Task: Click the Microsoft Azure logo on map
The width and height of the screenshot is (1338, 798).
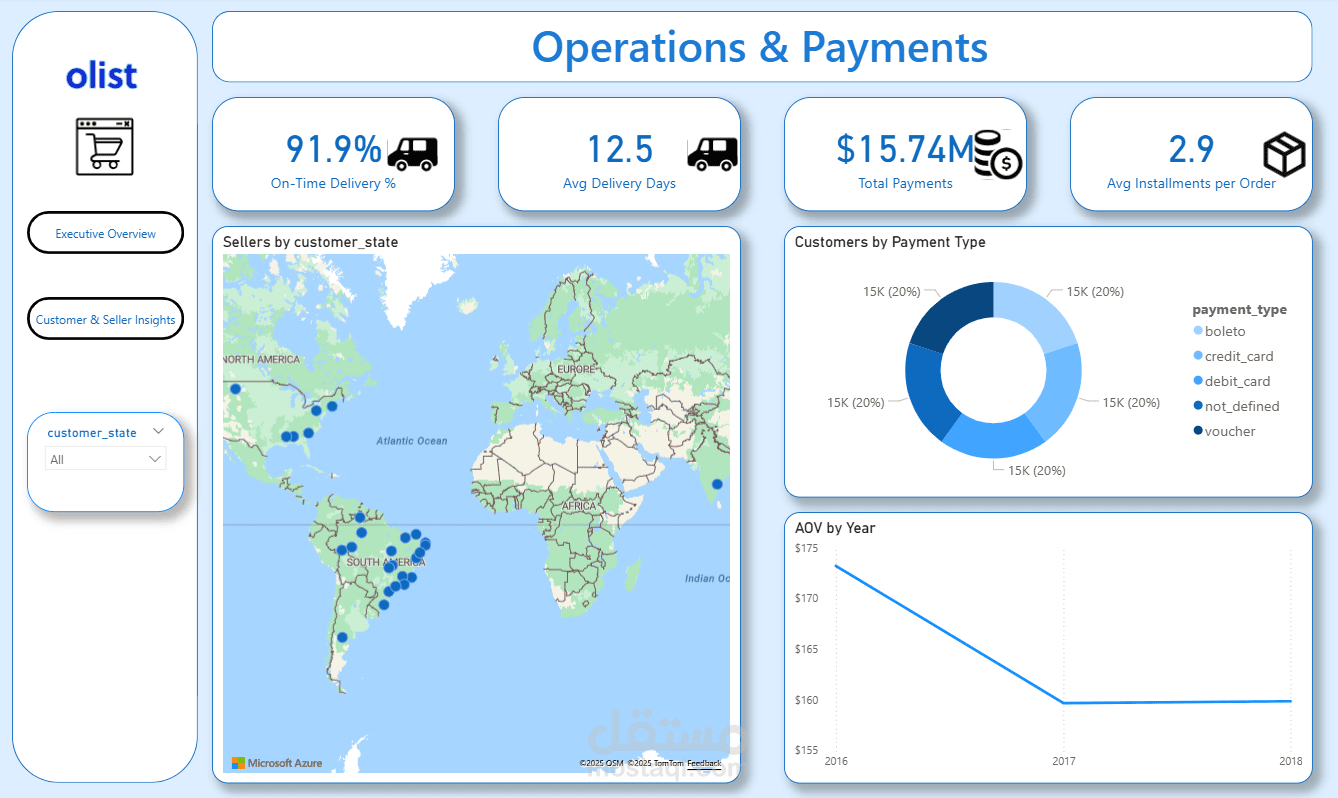Action: click(277, 763)
